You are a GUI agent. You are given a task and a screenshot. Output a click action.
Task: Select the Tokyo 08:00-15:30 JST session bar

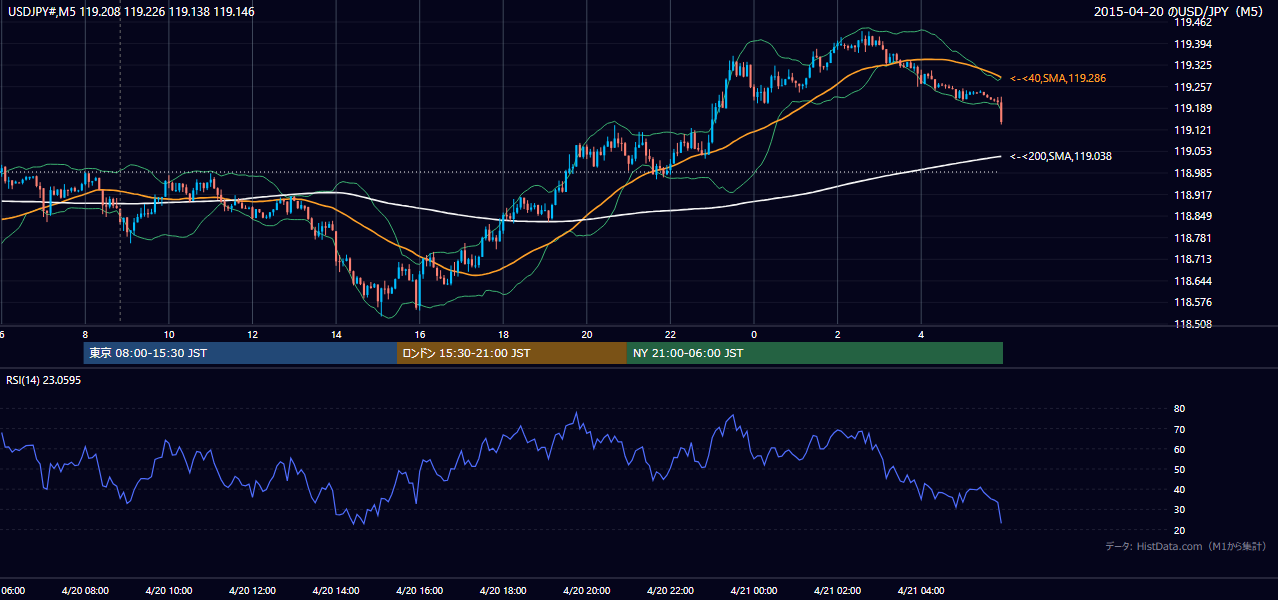click(x=241, y=353)
